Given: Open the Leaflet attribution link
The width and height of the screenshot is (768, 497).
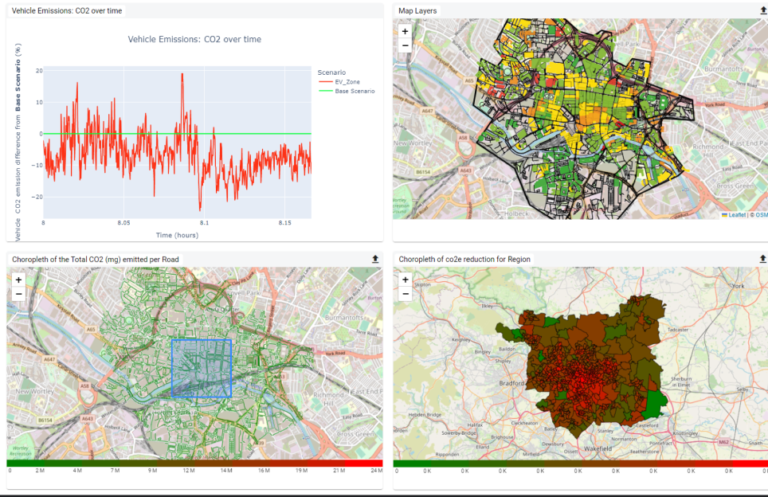Looking at the screenshot, I should pyautogui.click(x=738, y=214).
